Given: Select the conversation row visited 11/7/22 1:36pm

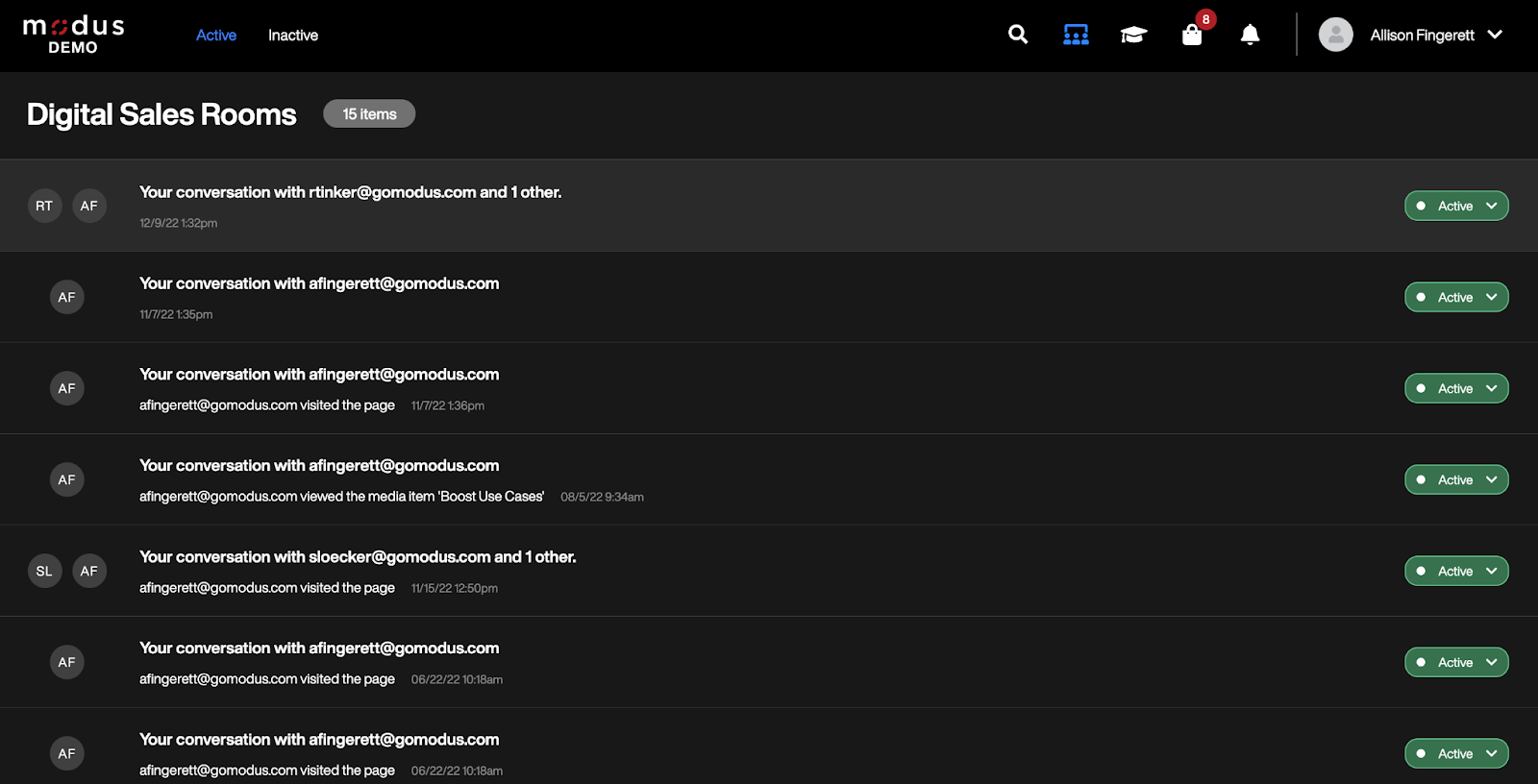Looking at the screenshot, I should click(x=319, y=376).
